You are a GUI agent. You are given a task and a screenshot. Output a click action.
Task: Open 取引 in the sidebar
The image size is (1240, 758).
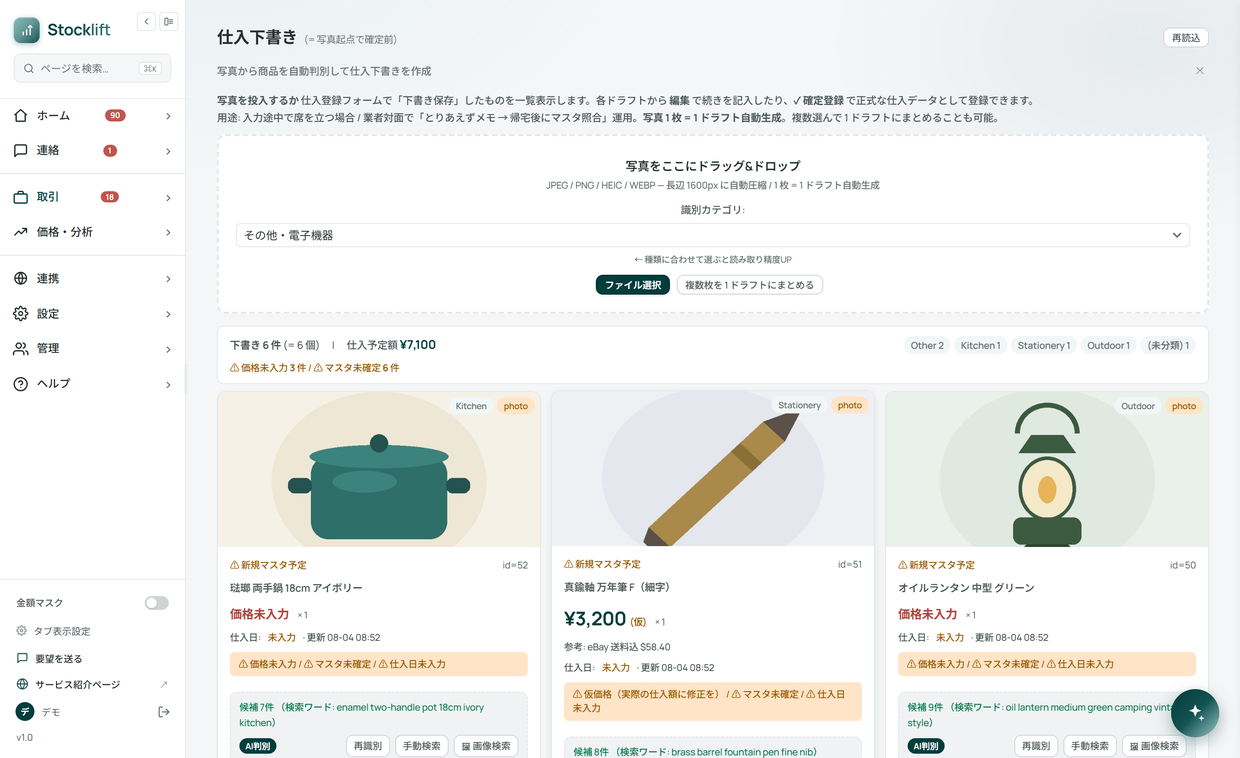click(x=92, y=197)
